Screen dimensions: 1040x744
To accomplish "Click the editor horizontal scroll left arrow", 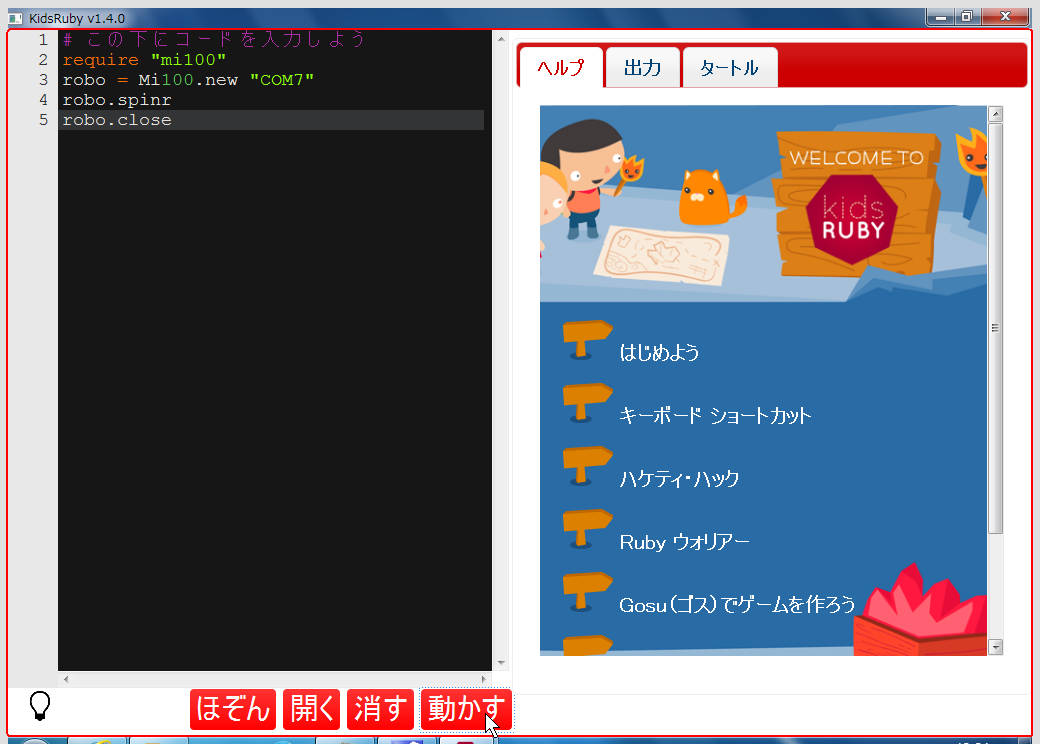I will pos(66,679).
